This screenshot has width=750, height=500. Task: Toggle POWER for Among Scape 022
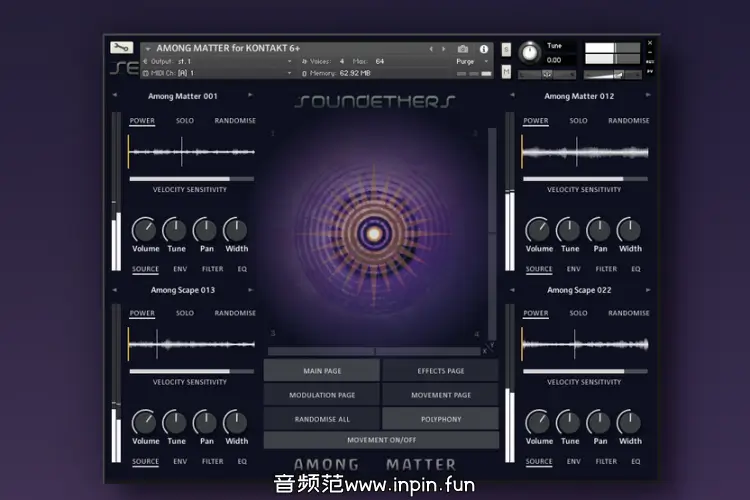point(536,313)
